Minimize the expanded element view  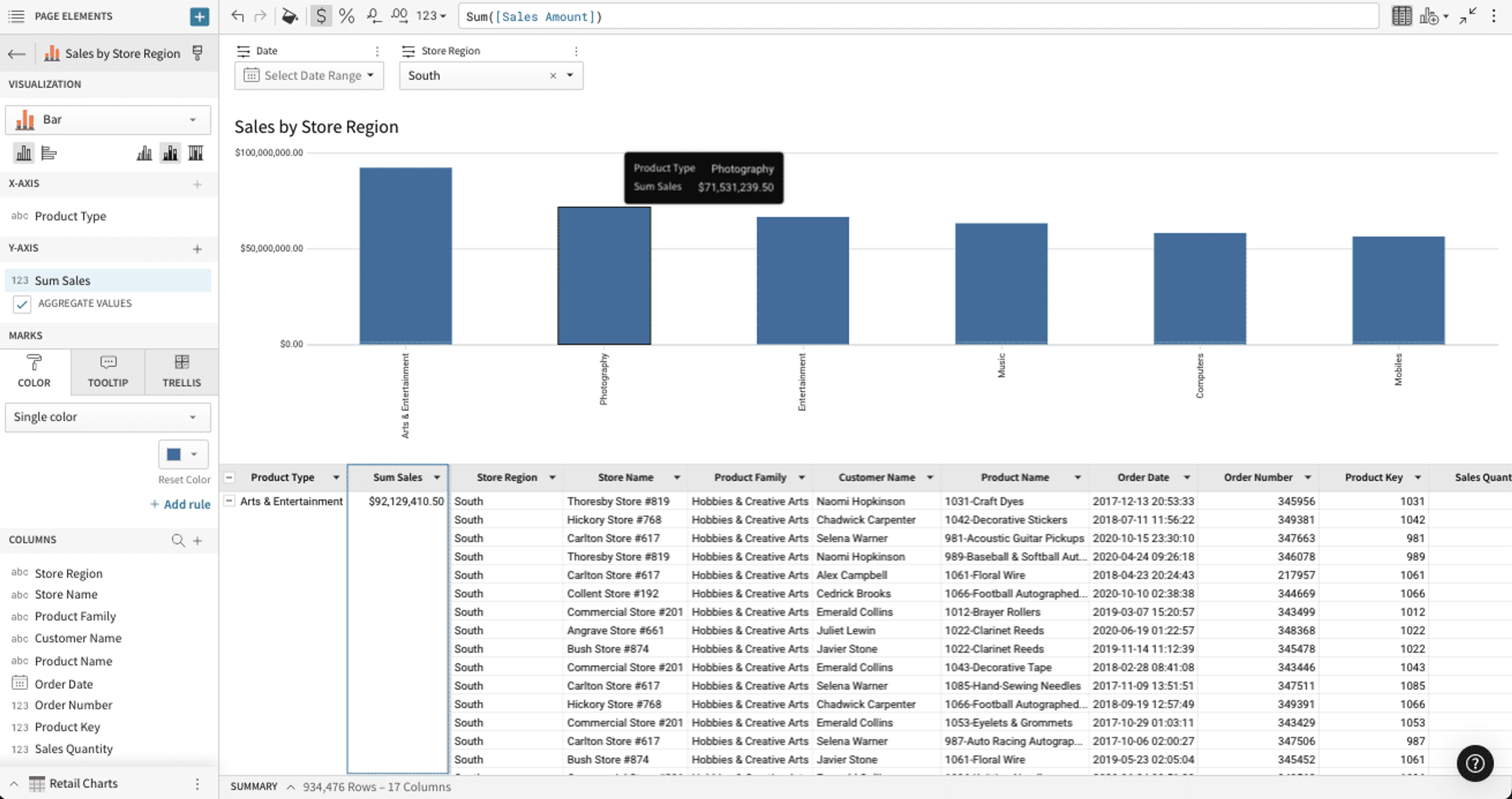coord(1468,16)
